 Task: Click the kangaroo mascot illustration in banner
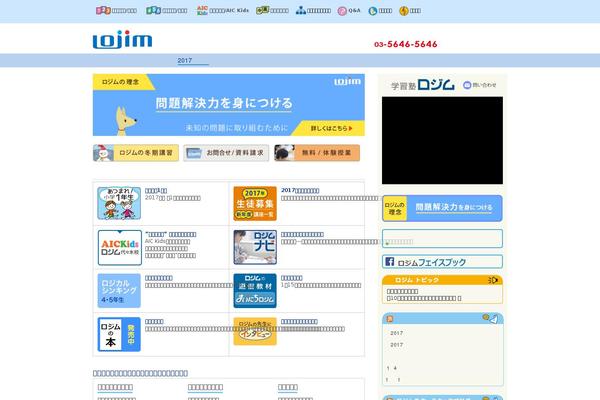(x=126, y=121)
